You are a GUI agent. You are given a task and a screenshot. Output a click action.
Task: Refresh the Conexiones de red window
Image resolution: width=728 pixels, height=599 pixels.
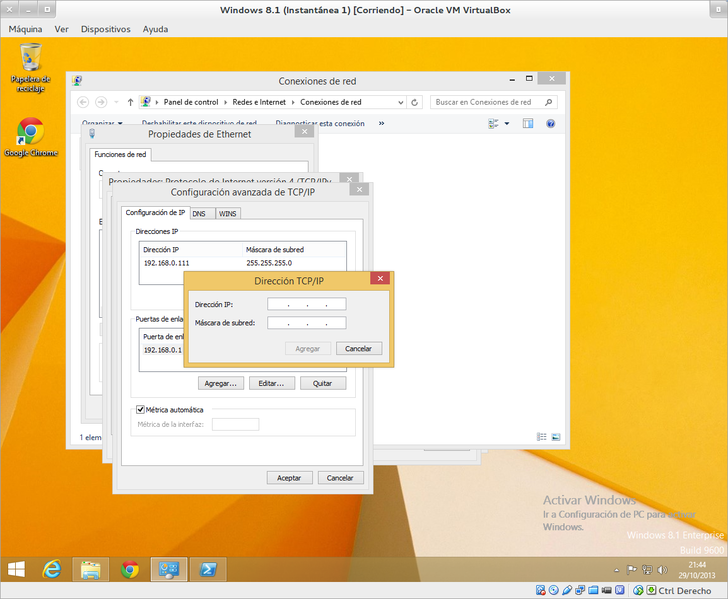coord(415,102)
